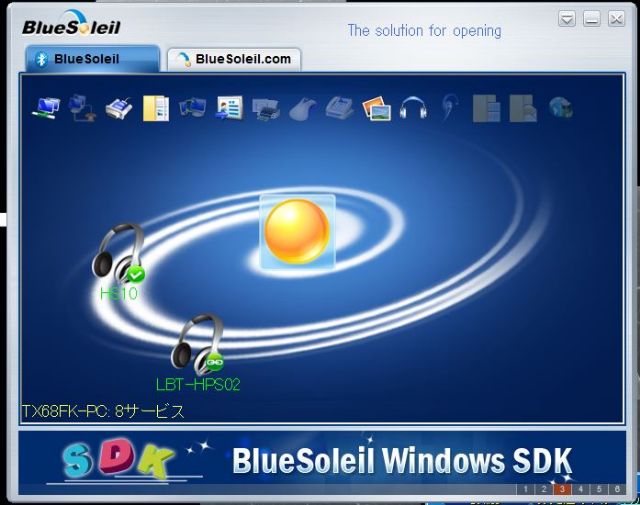
Task: Select the Dial-up Networking service icon
Action: tap(82, 107)
